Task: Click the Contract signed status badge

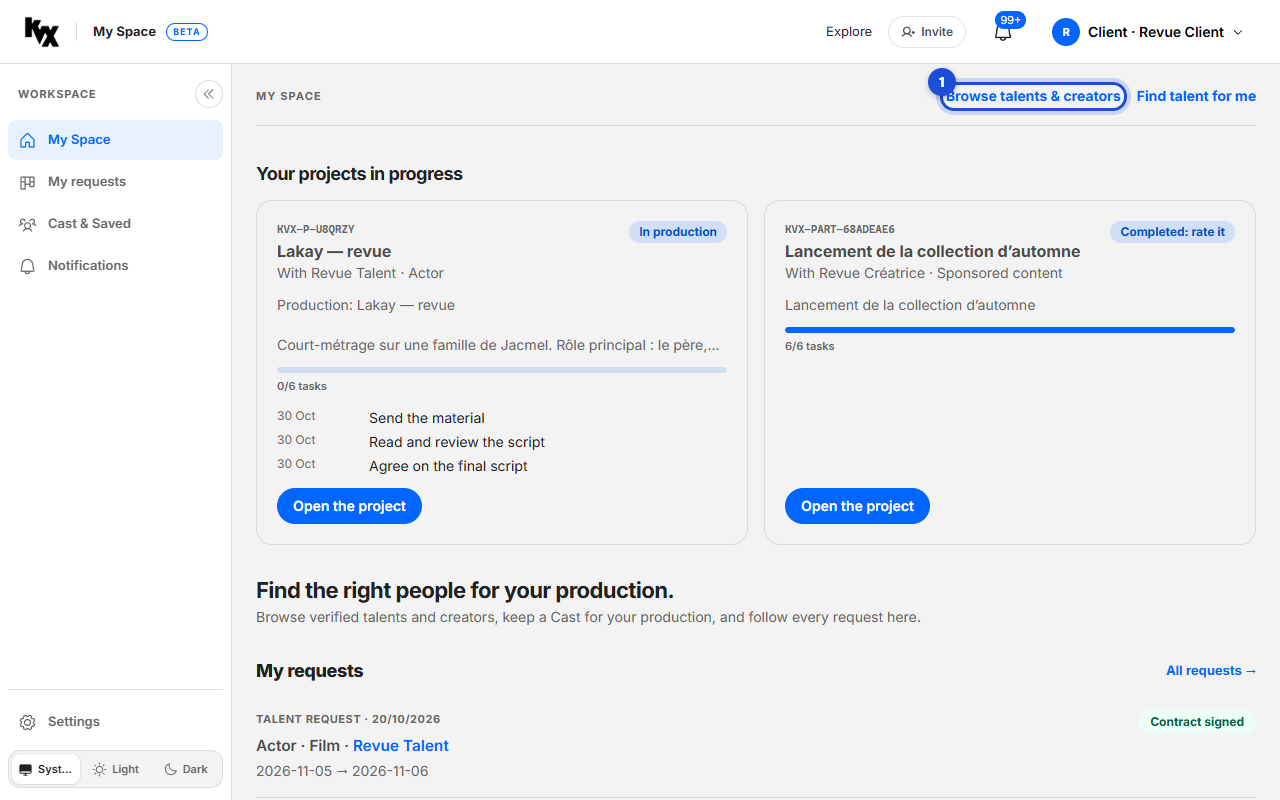Action: pos(1197,722)
